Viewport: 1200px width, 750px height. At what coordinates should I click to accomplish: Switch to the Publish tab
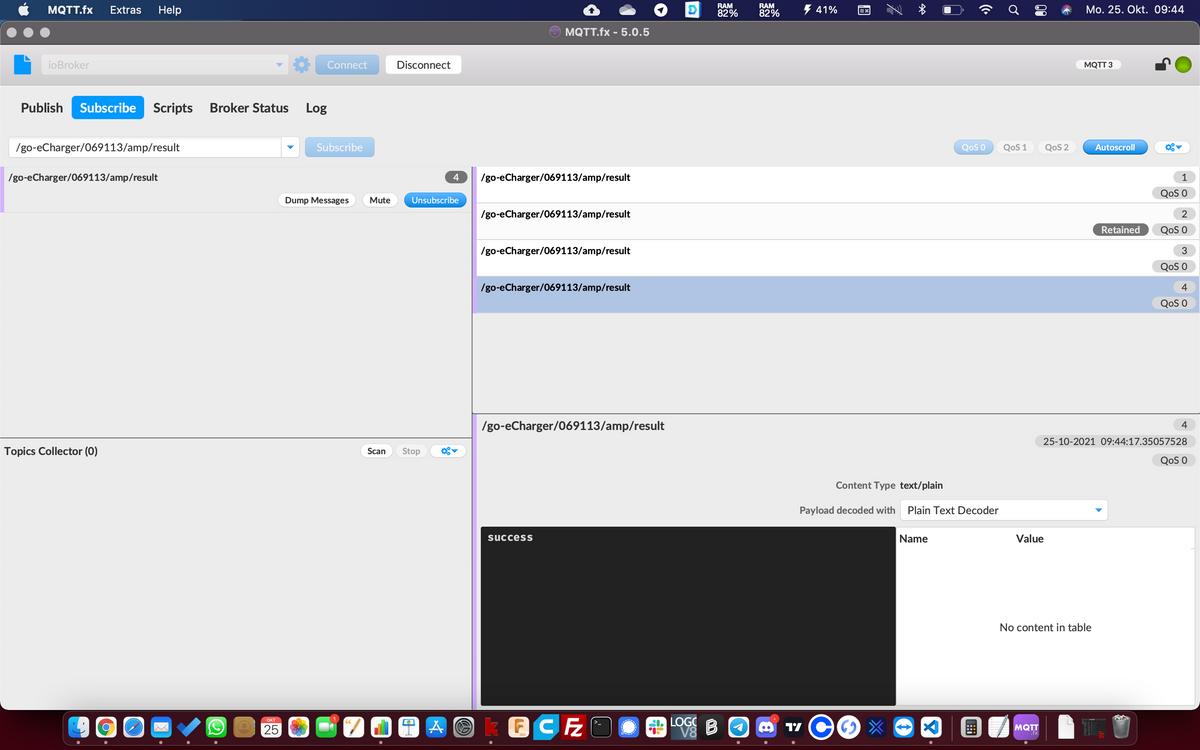[42, 108]
